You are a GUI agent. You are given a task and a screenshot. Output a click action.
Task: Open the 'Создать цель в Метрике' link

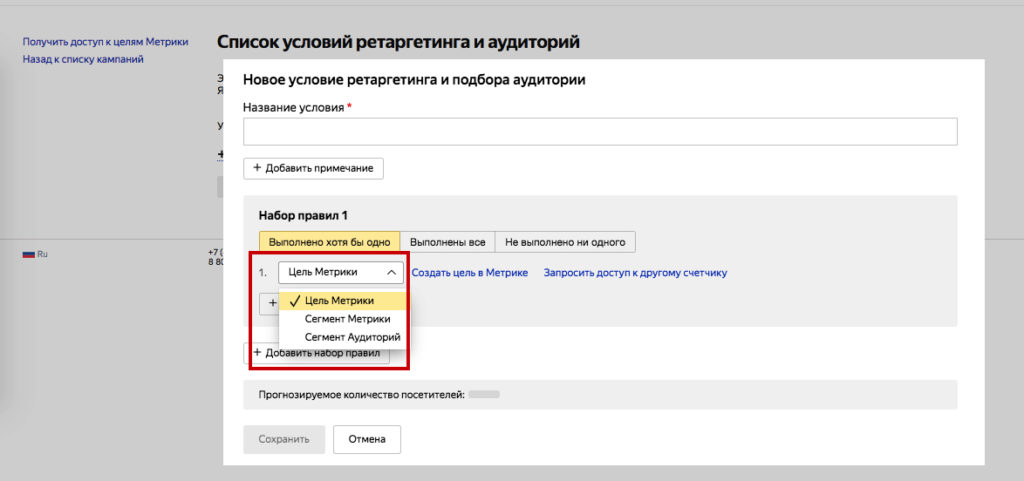(x=469, y=272)
